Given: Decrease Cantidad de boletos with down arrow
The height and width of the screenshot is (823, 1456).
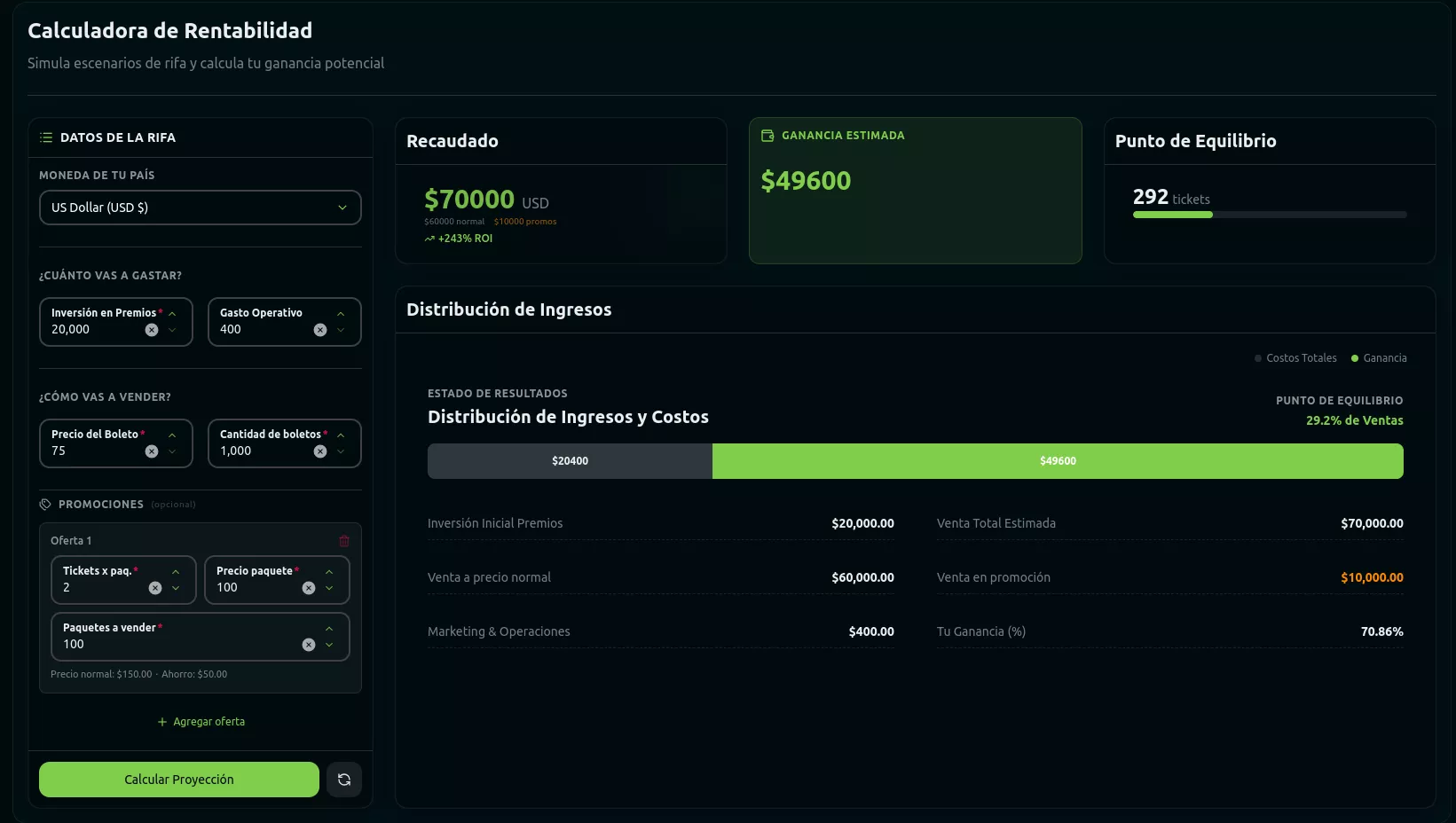Looking at the screenshot, I should coord(341,451).
